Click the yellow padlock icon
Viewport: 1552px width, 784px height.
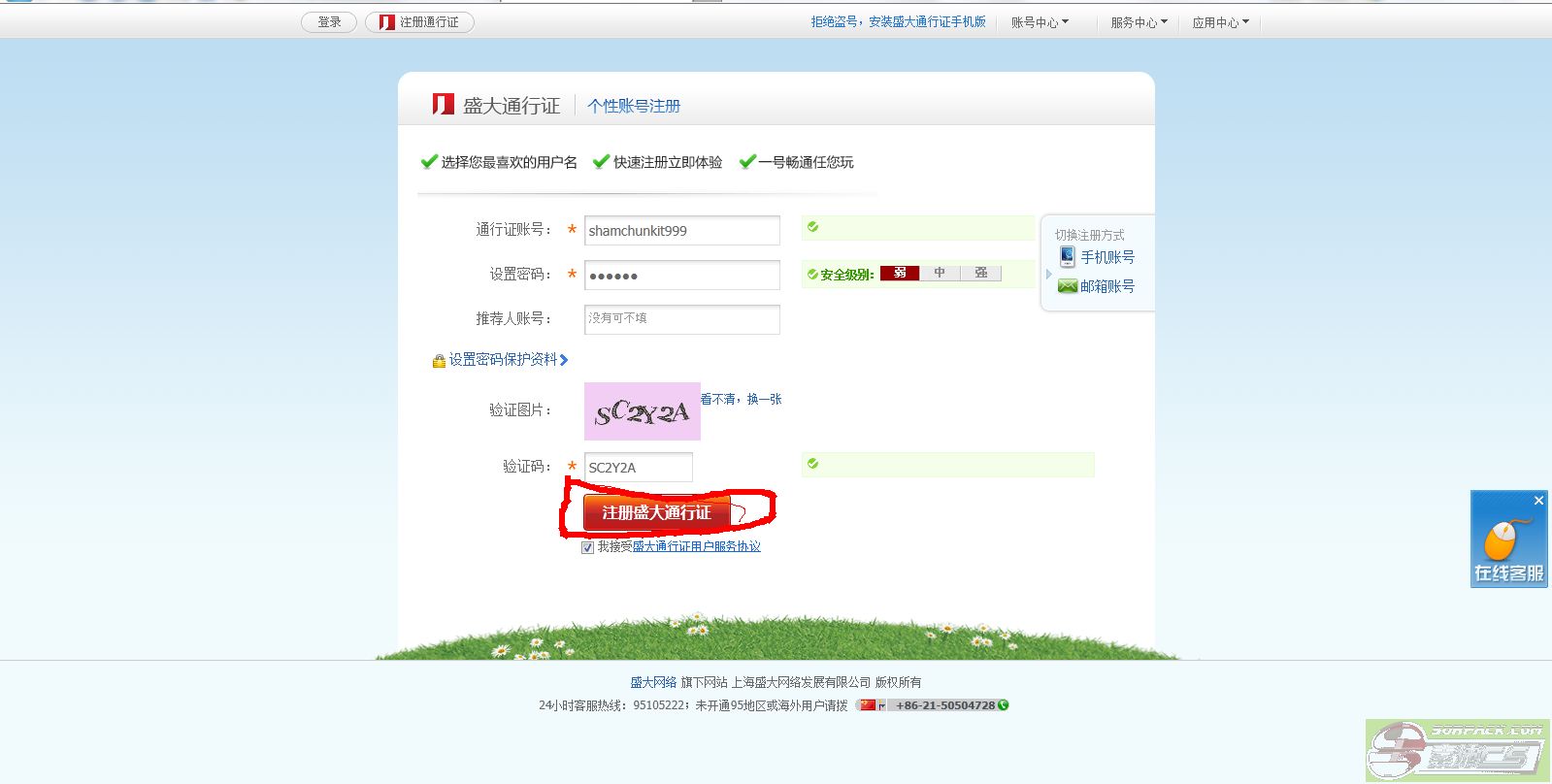point(439,361)
